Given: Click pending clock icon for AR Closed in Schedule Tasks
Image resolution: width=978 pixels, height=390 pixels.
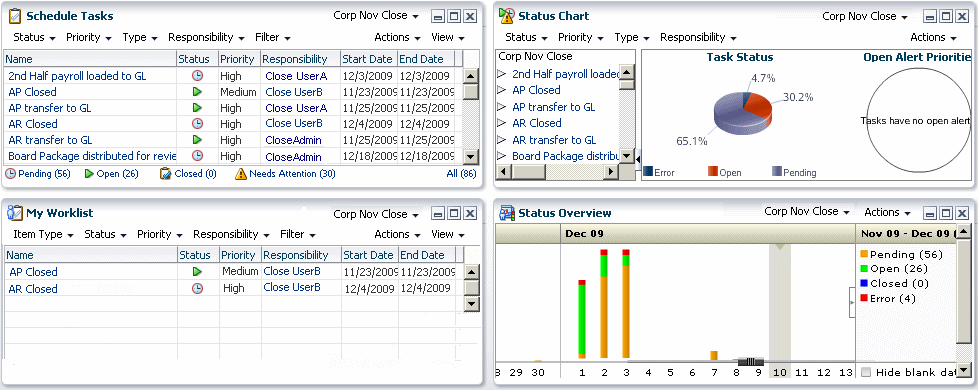Looking at the screenshot, I should (x=197, y=124).
